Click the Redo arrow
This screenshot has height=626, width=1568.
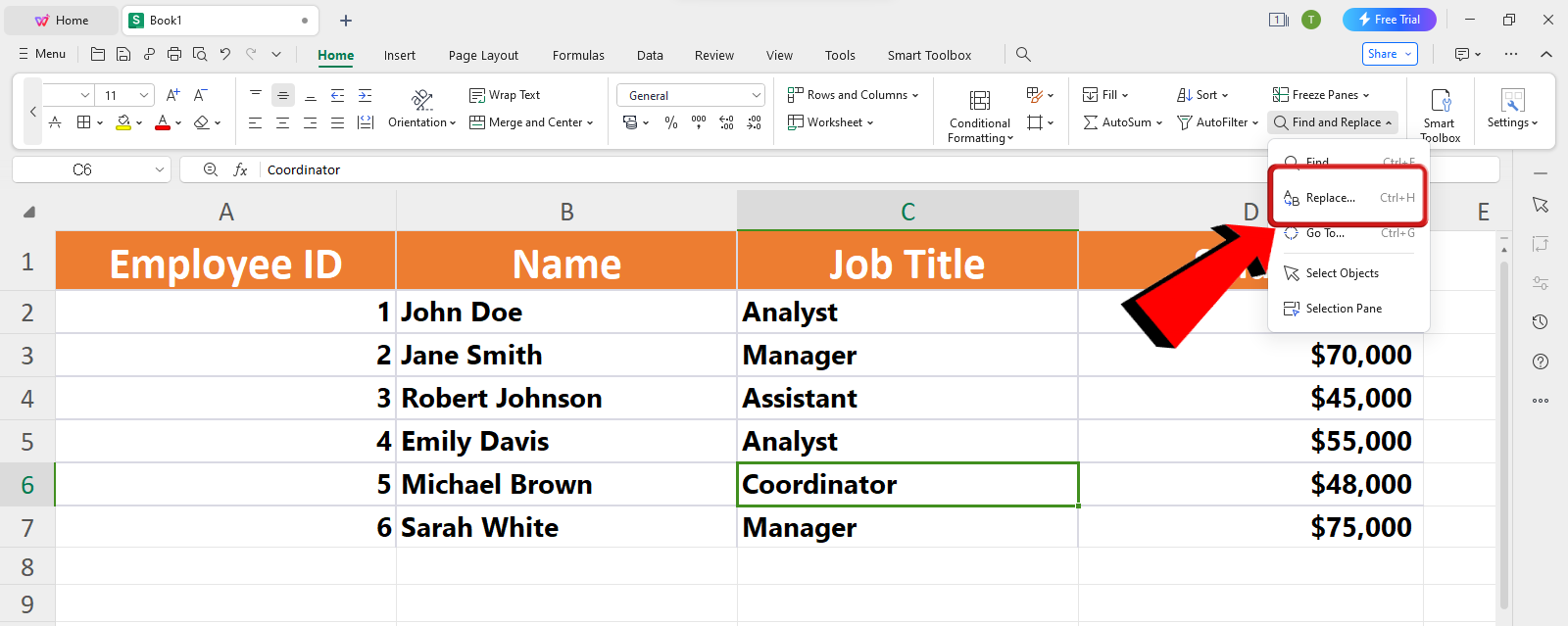251,55
